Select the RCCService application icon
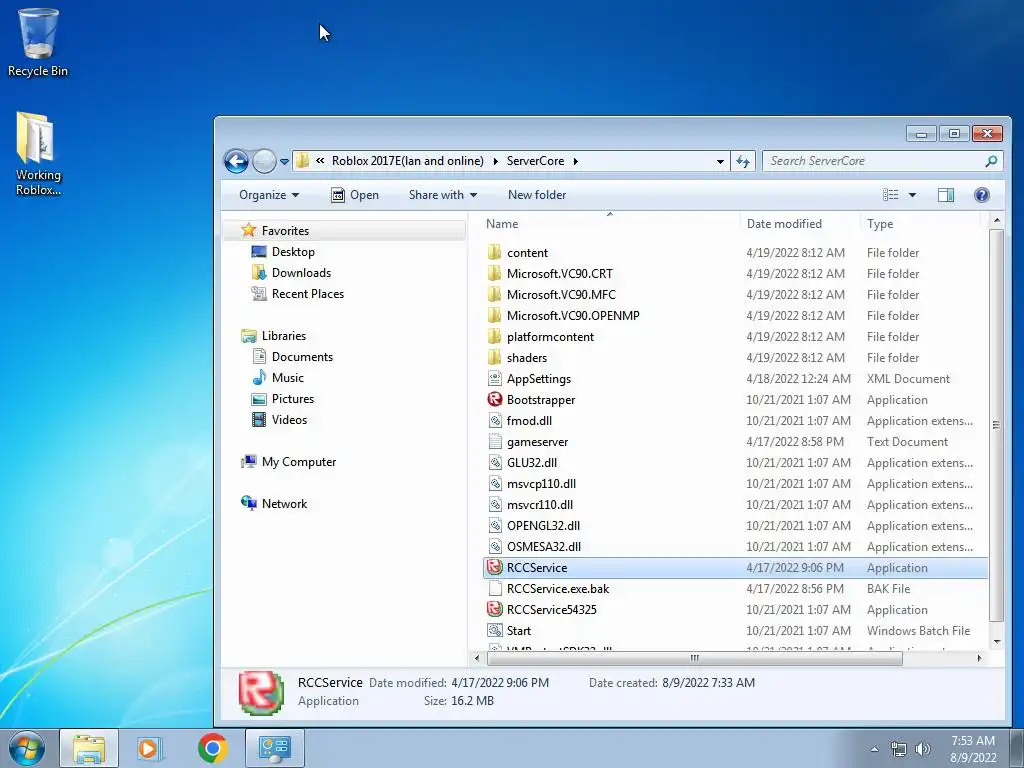This screenshot has width=1024, height=768. 495,568
